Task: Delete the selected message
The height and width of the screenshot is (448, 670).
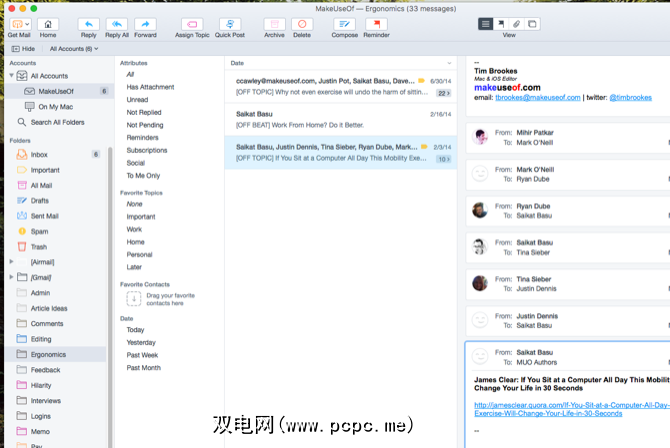Action: tap(302, 24)
